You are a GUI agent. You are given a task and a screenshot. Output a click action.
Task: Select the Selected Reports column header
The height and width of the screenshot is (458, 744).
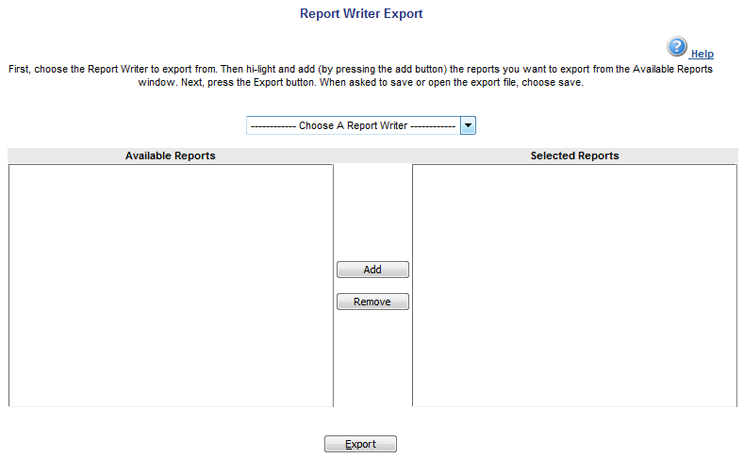click(x=574, y=156)
